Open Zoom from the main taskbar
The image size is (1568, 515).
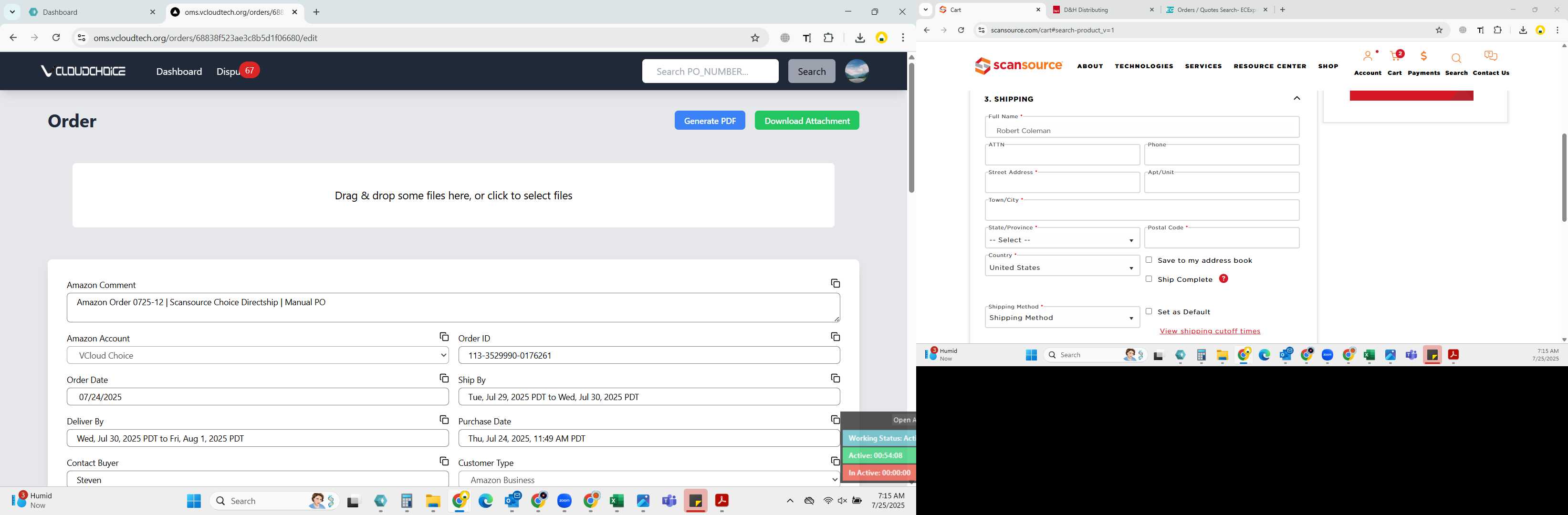[564, 501]
